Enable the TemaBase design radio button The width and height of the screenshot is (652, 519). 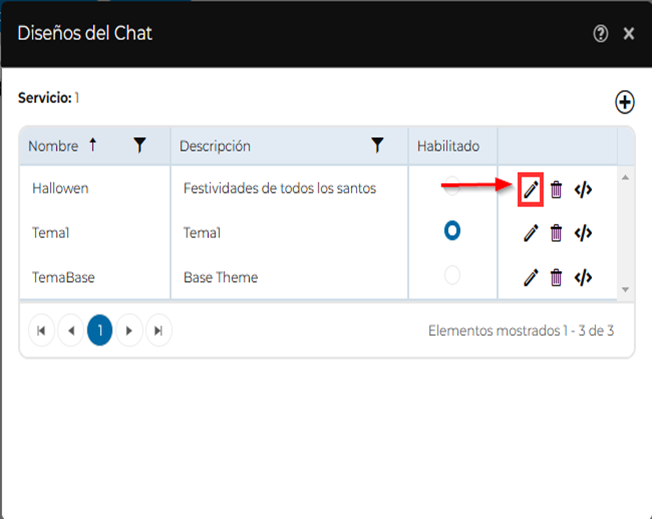(x=452, y=275)
